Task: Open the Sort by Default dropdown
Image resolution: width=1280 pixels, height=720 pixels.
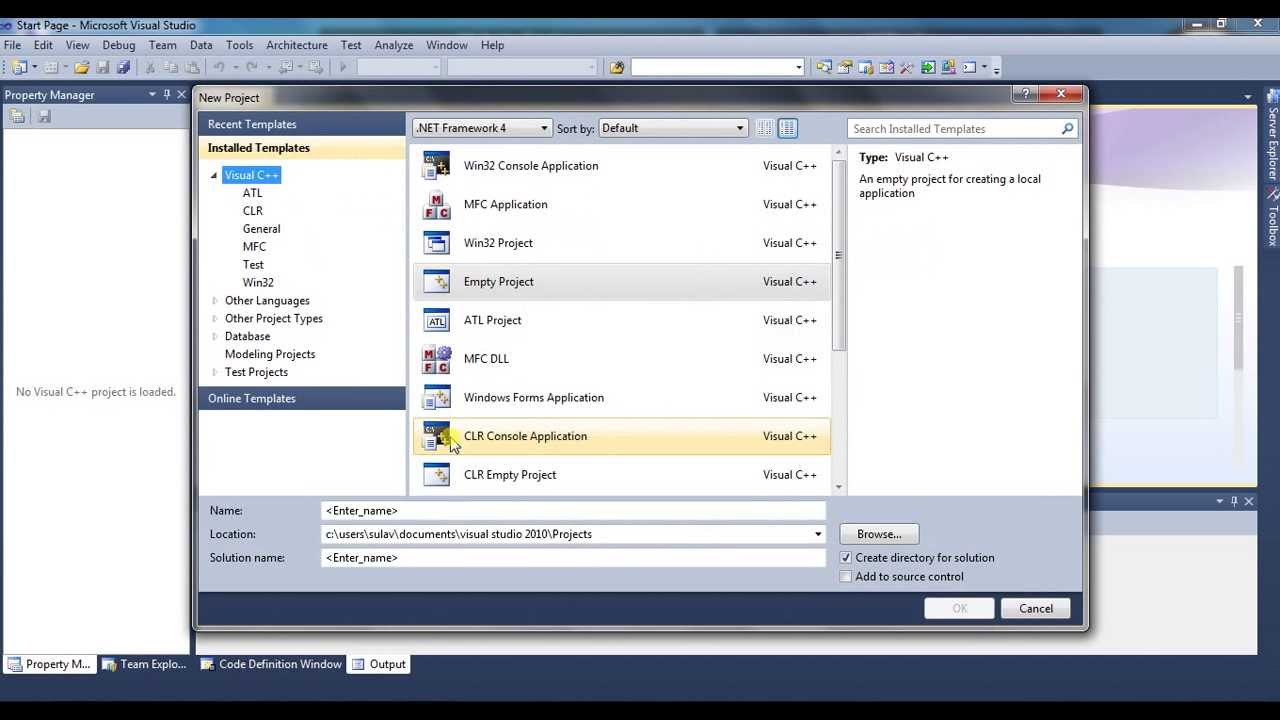Action: tap(672, 128)
